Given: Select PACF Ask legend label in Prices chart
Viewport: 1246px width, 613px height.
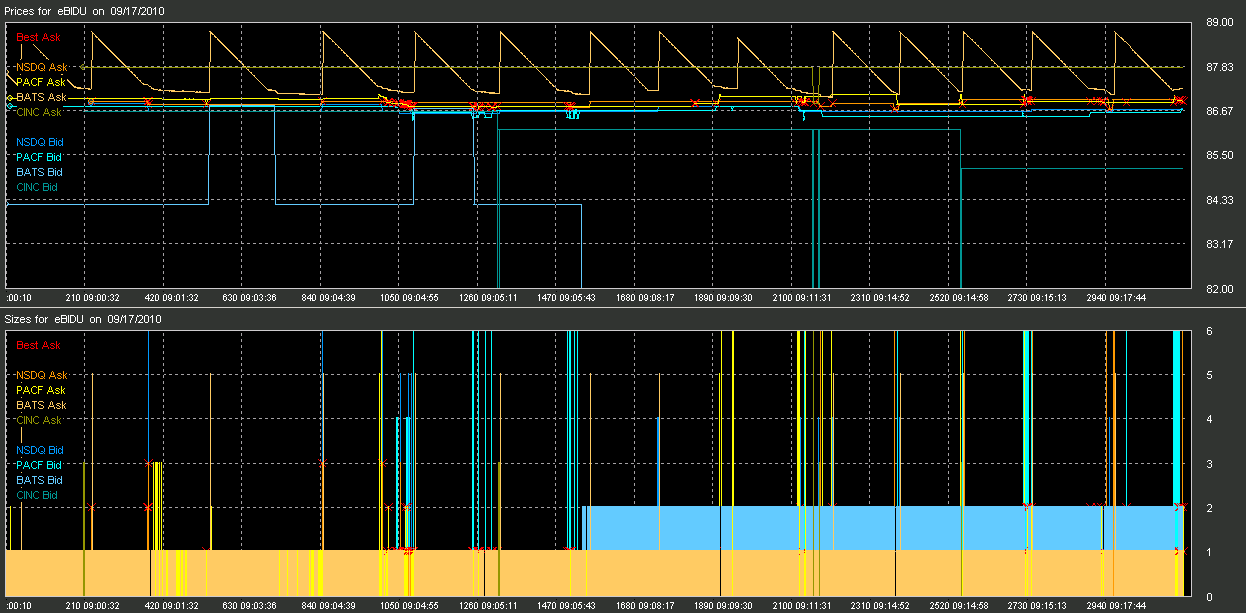Looking at the screenshot, I should 41,82.
